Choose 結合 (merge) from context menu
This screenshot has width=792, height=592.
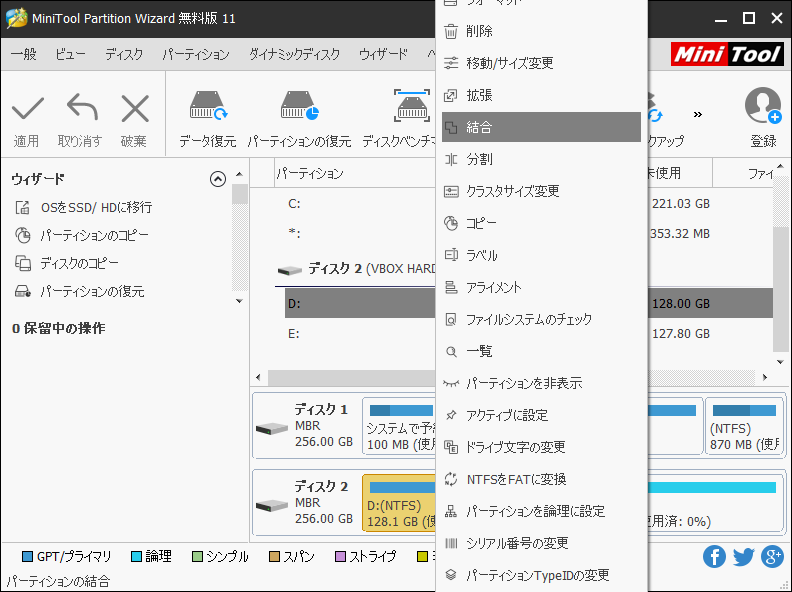point(541,127)
